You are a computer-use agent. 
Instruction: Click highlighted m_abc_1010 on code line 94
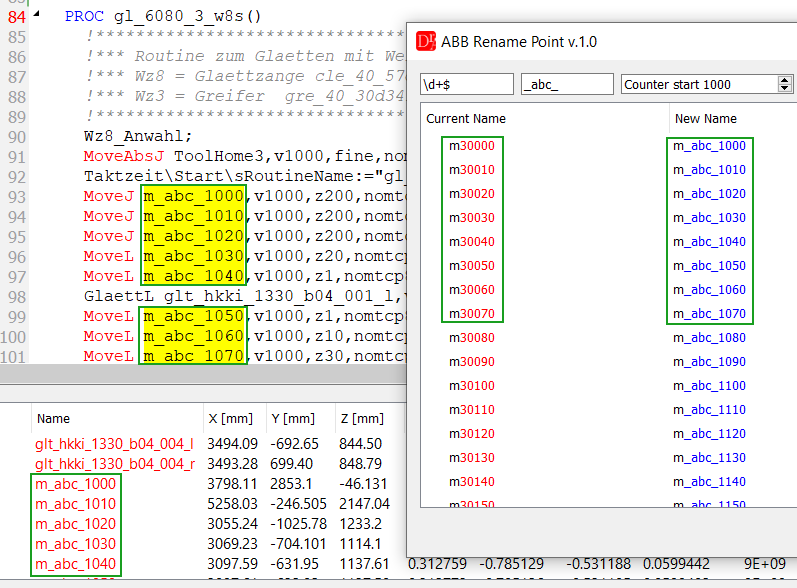coord(194,216)
